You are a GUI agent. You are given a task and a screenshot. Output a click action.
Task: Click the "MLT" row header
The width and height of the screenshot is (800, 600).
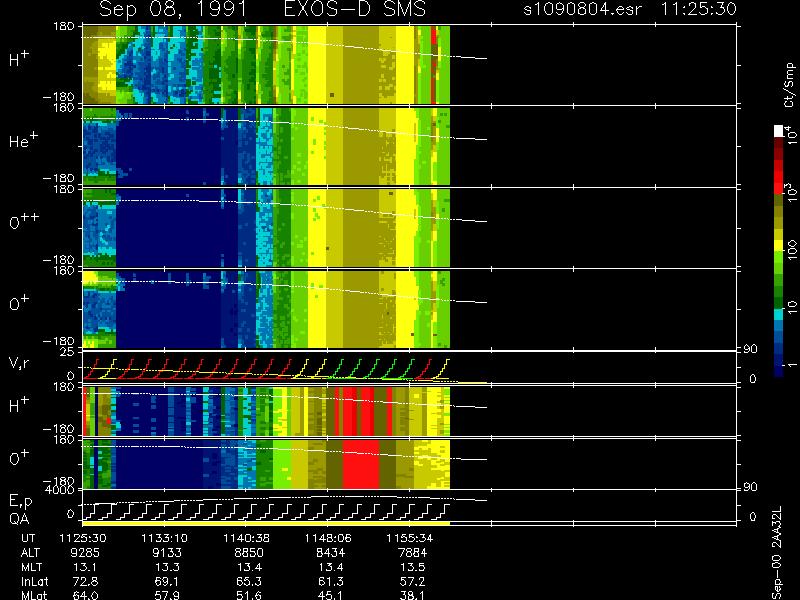pyautogui.click(x=32, y=567)
